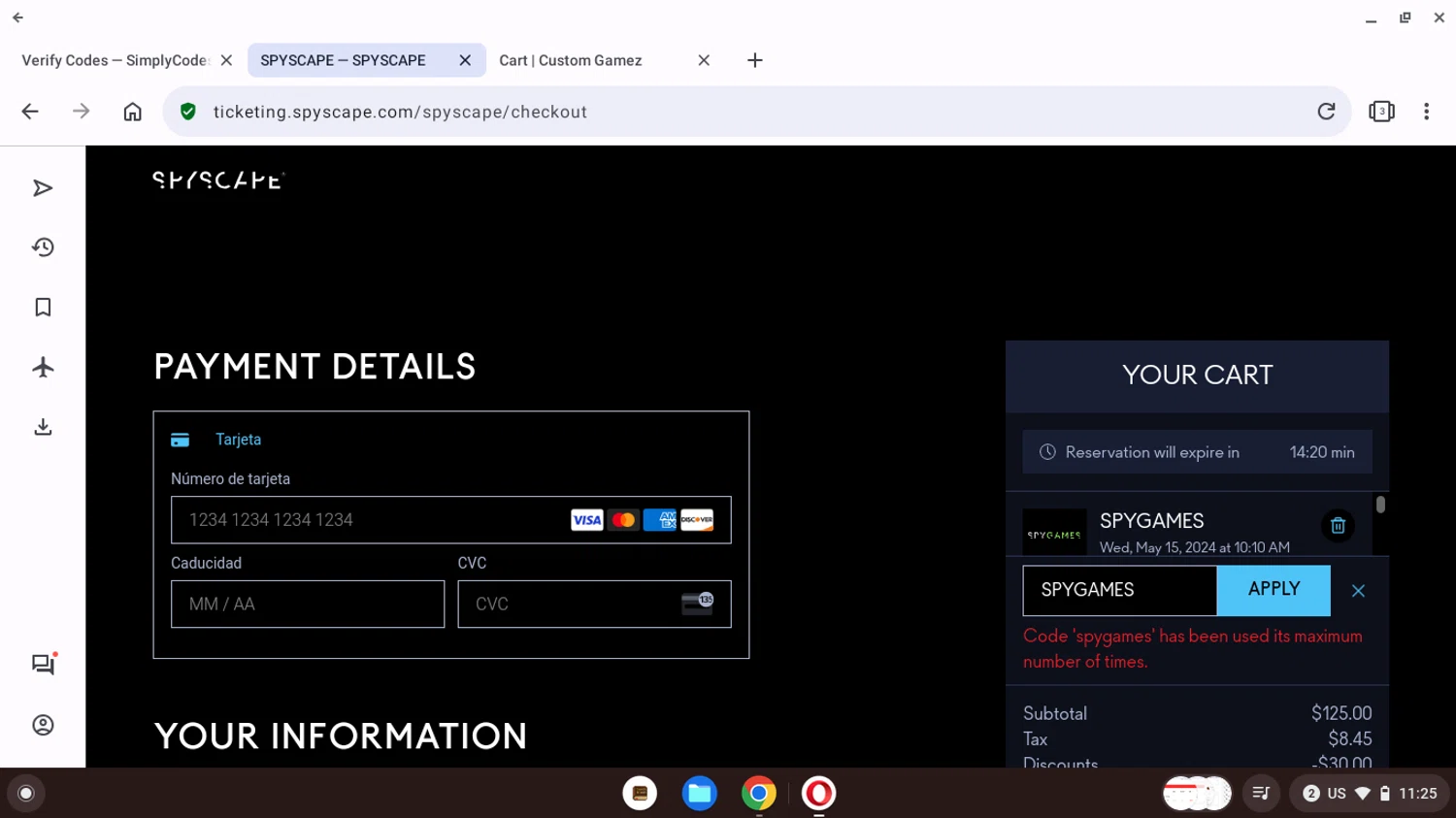1456x818 pixels.
Task: Click the APPLY promo code button
Action: coord(1274,590)
